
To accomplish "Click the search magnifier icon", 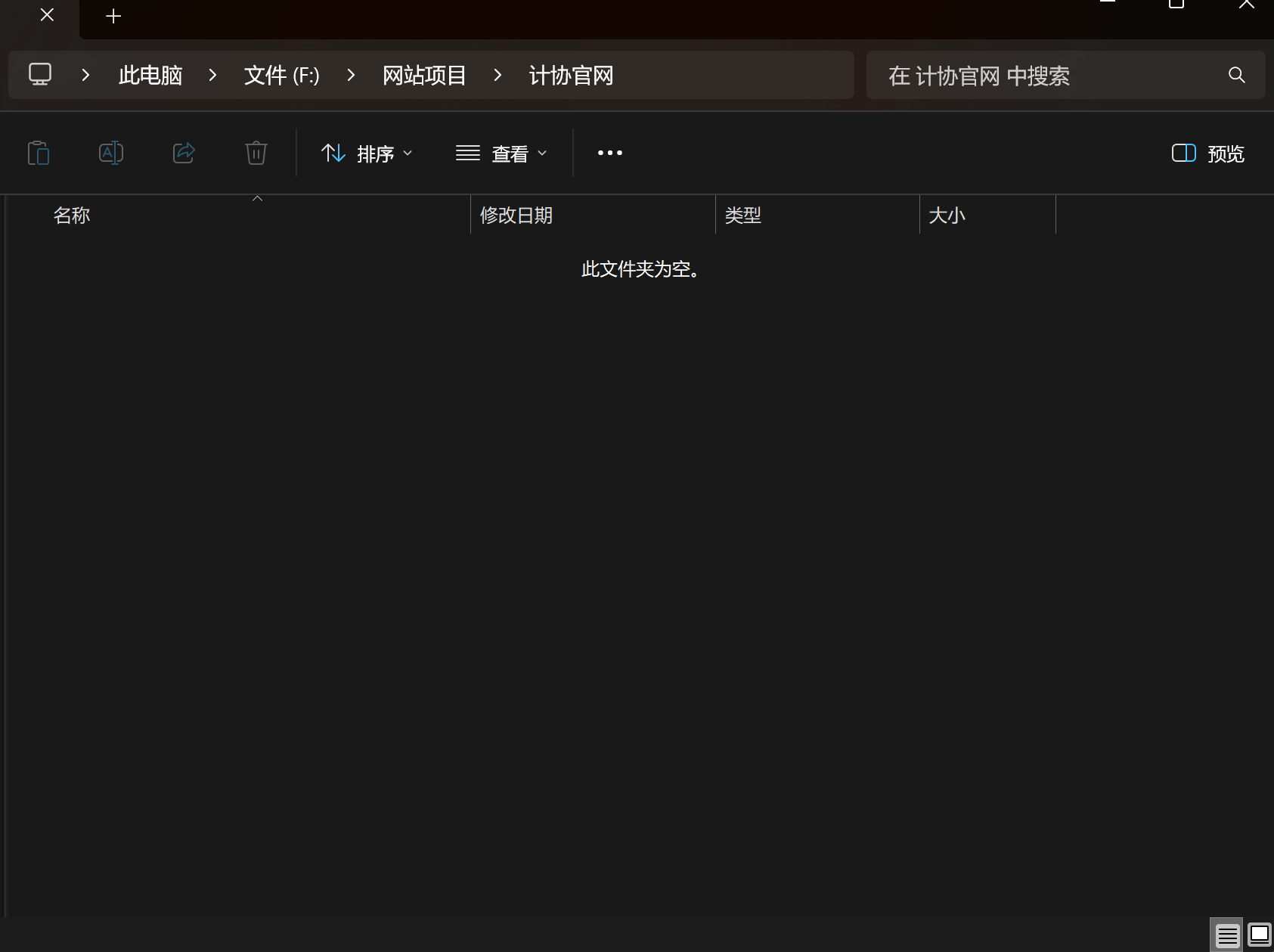I will click(x=1235, y=75).
